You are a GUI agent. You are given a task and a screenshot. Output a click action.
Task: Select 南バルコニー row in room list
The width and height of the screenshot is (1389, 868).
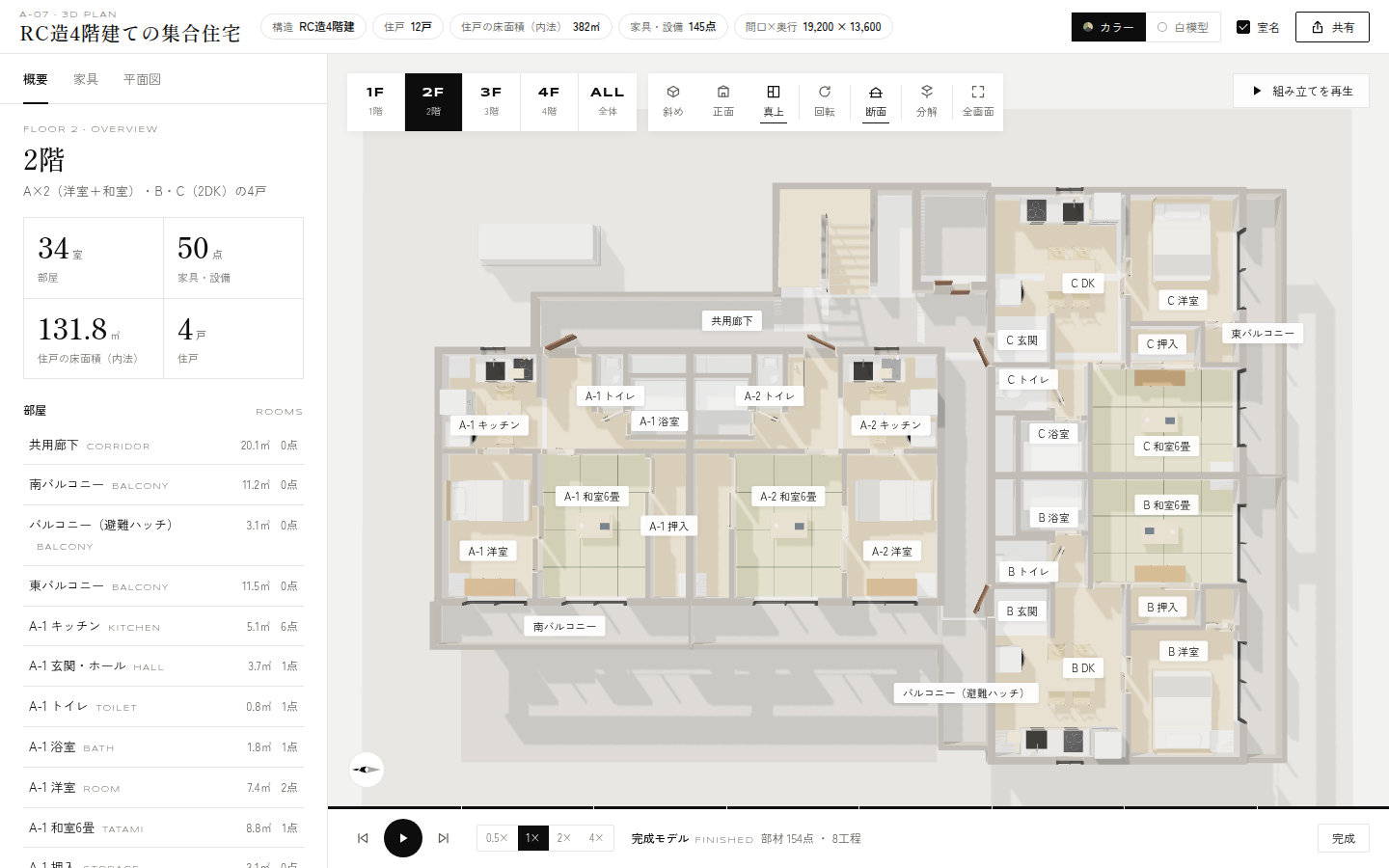point(163,485)
